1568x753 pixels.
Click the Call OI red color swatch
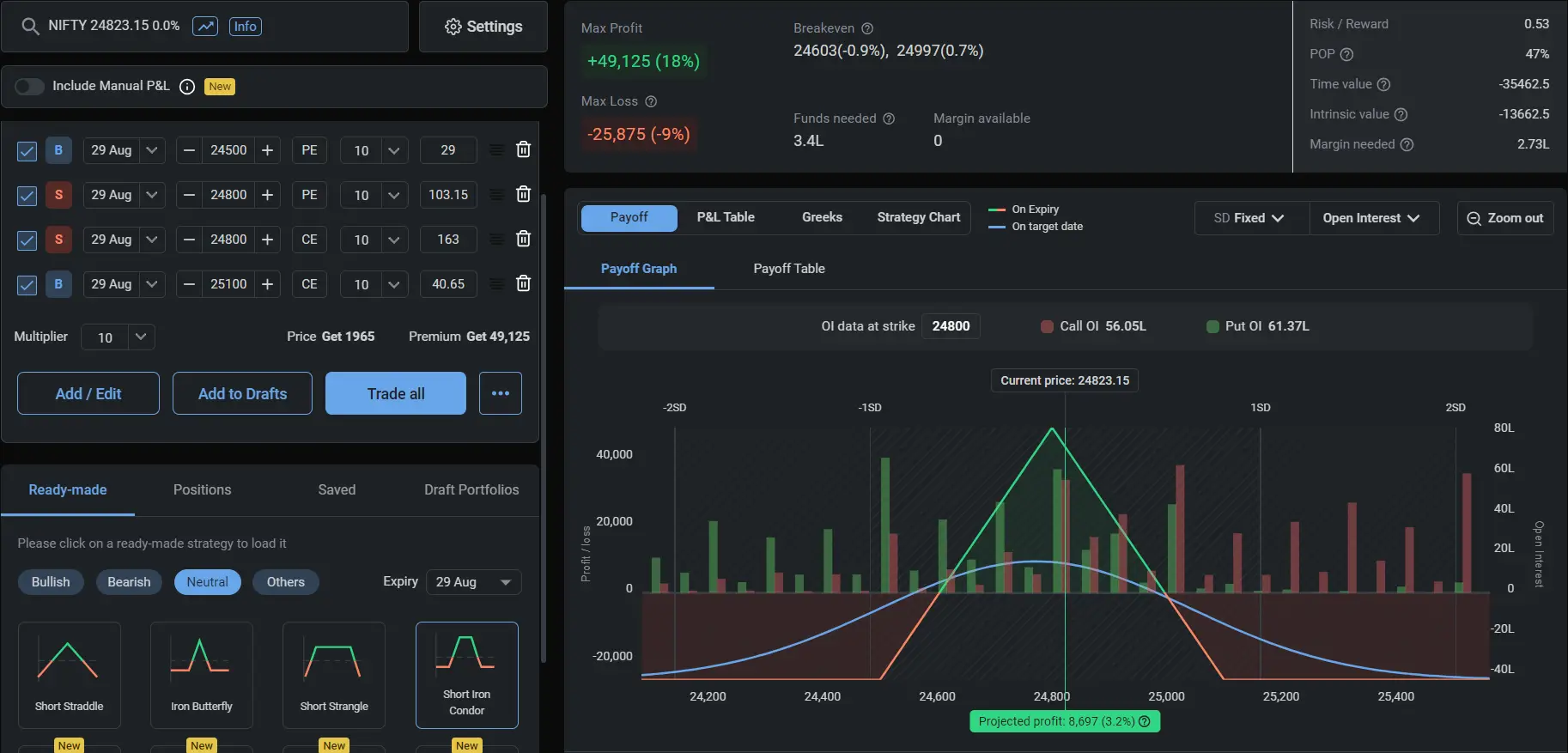(x=1047, y=326)
